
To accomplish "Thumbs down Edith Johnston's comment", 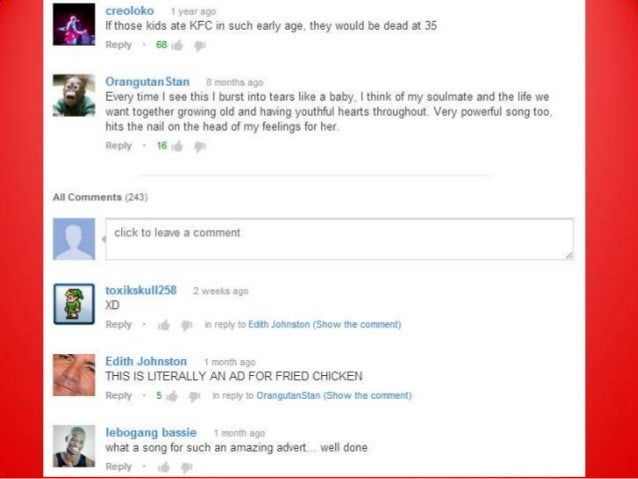I will tap(194, 396).
